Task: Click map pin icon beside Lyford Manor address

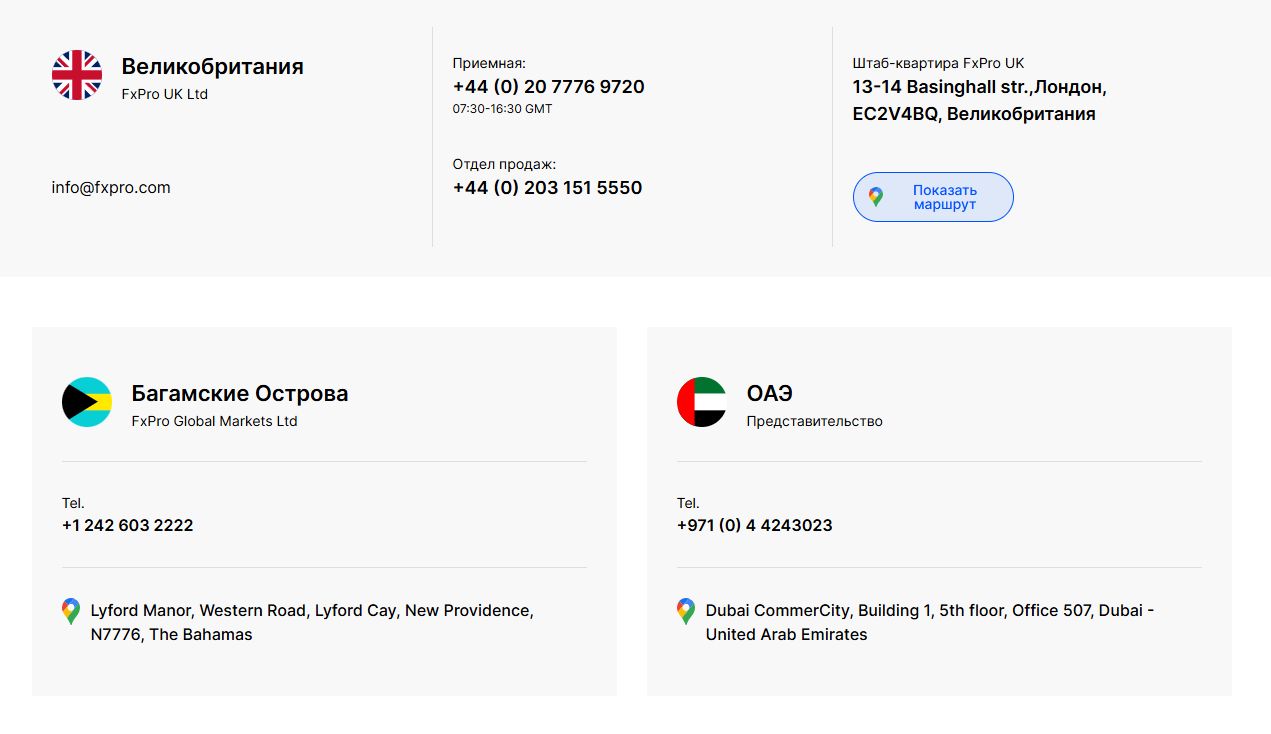Action: (x=70, y=611)
